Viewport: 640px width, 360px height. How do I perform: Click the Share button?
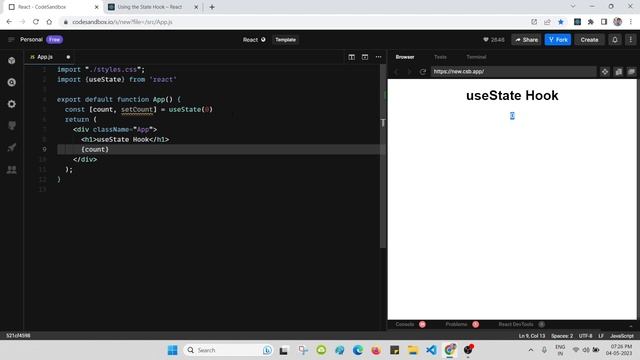pos(527,40)
